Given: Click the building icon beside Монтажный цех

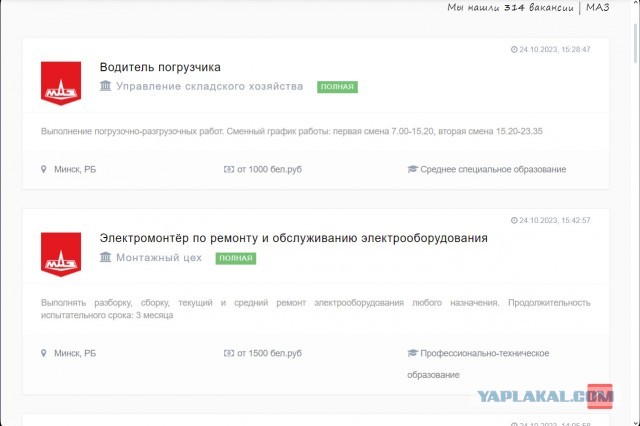Looking at the screenshot, I should pos(106,257).
